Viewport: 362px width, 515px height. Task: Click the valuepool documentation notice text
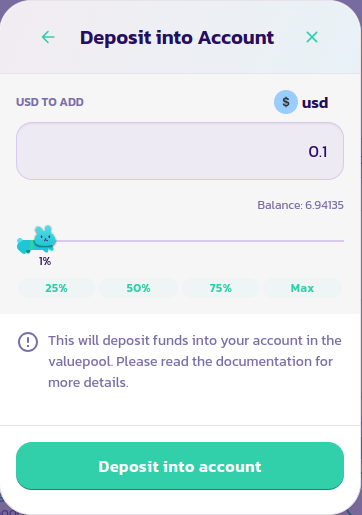[195, 361]
